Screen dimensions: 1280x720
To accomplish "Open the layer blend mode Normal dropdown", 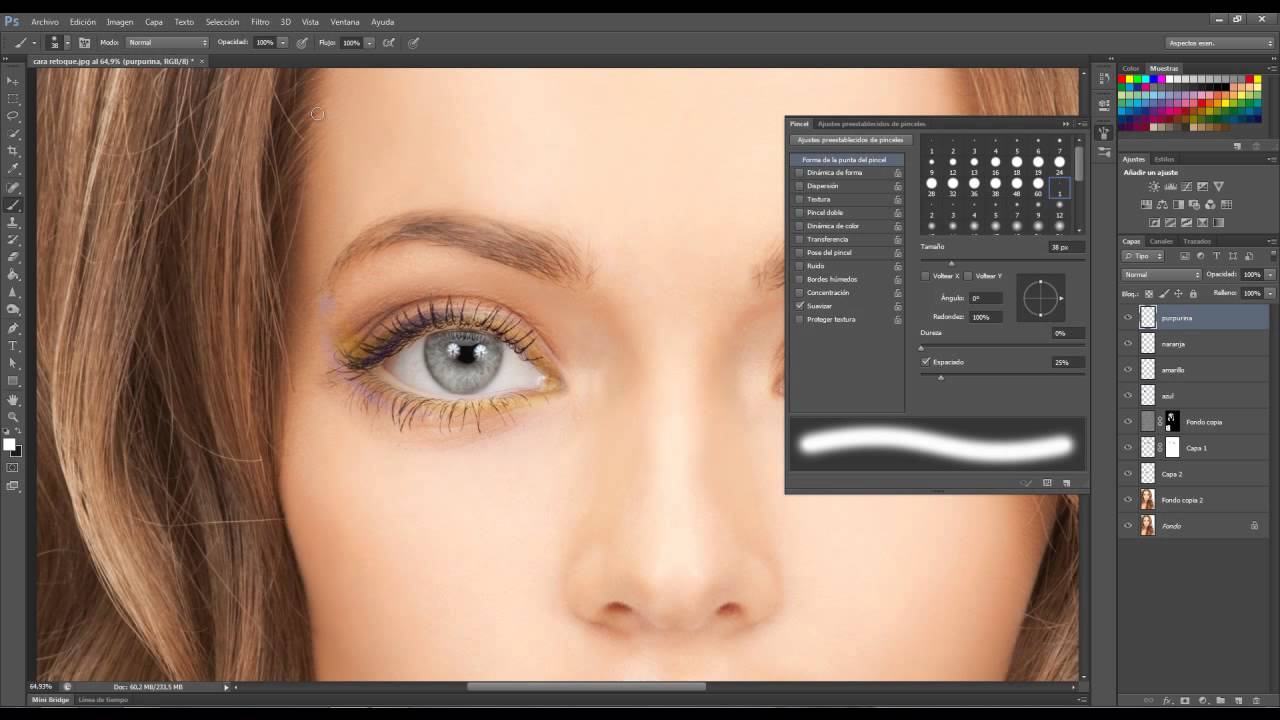I will (x=1161, y=274).
